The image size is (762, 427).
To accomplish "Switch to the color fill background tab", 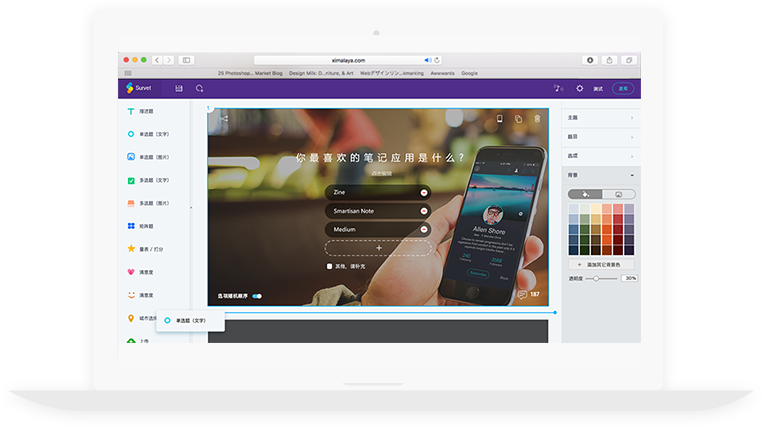I will coord(585,194).
